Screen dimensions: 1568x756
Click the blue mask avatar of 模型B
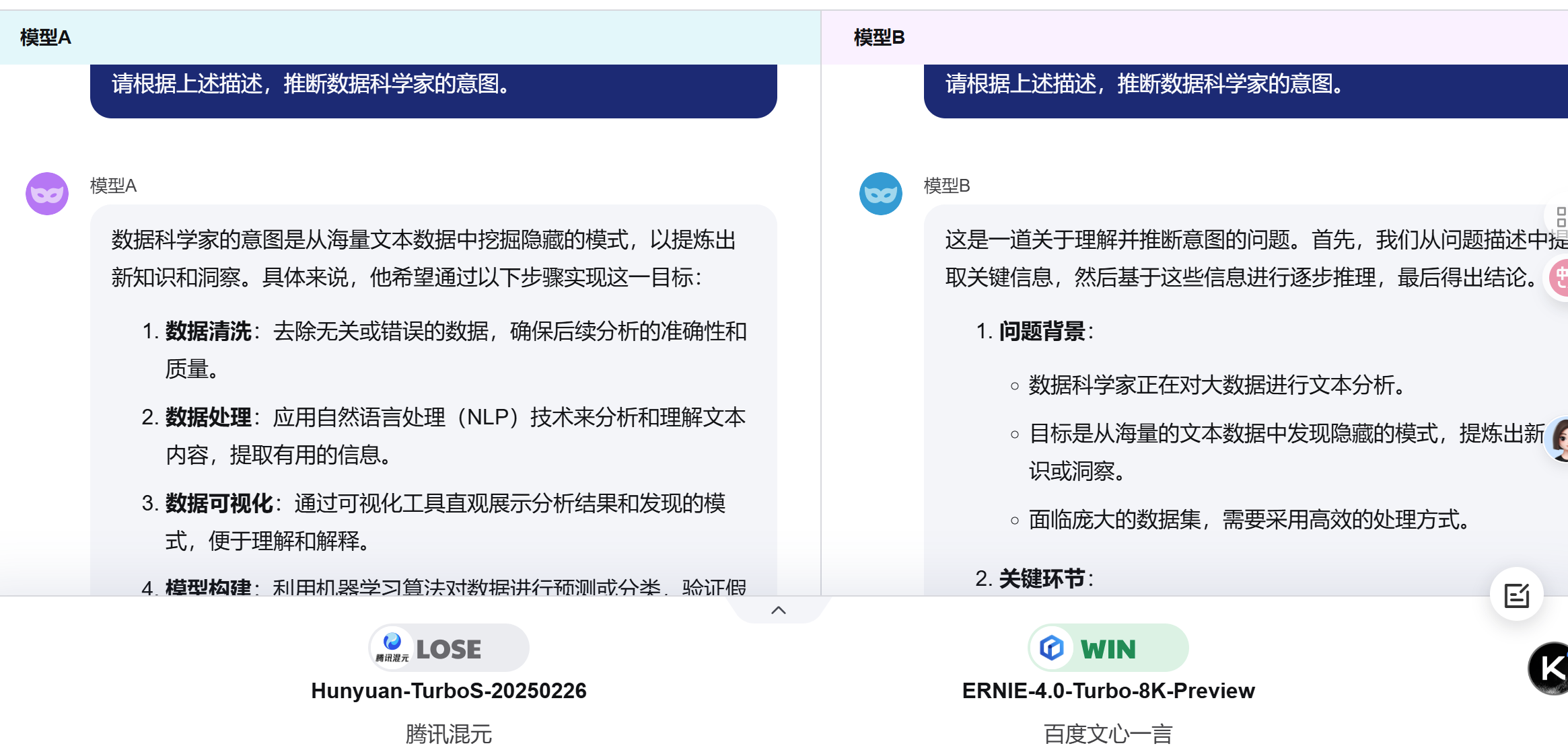[x=881, y=194]
